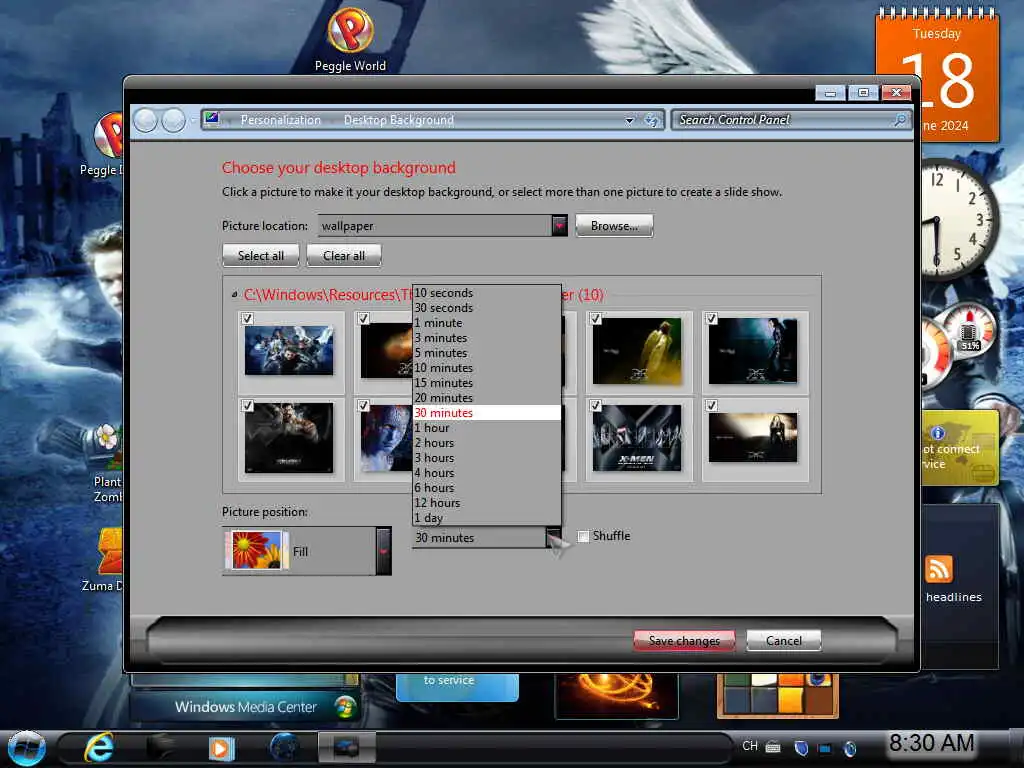Select 1 minute from interval list
Screen dimensions: 1024x768
tap(487, 323)
